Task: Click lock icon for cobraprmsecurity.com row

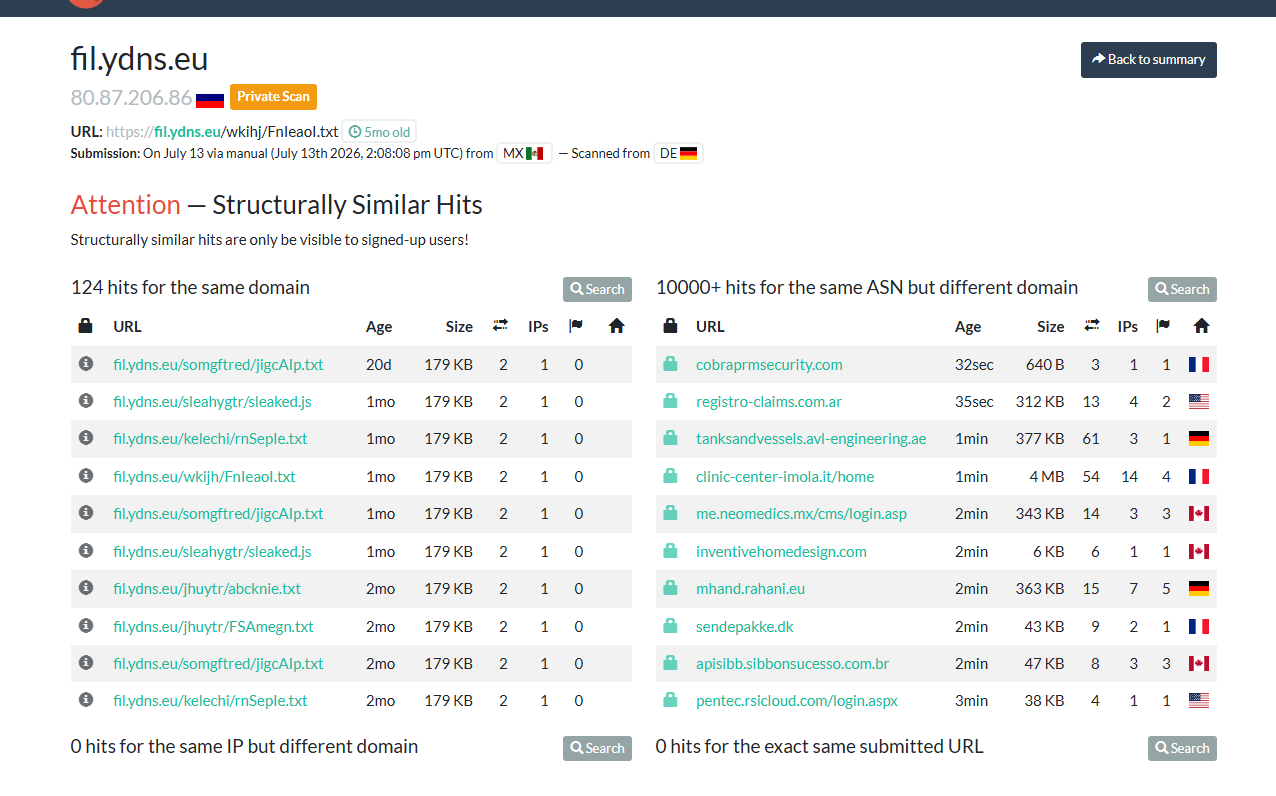Action: 670,364
